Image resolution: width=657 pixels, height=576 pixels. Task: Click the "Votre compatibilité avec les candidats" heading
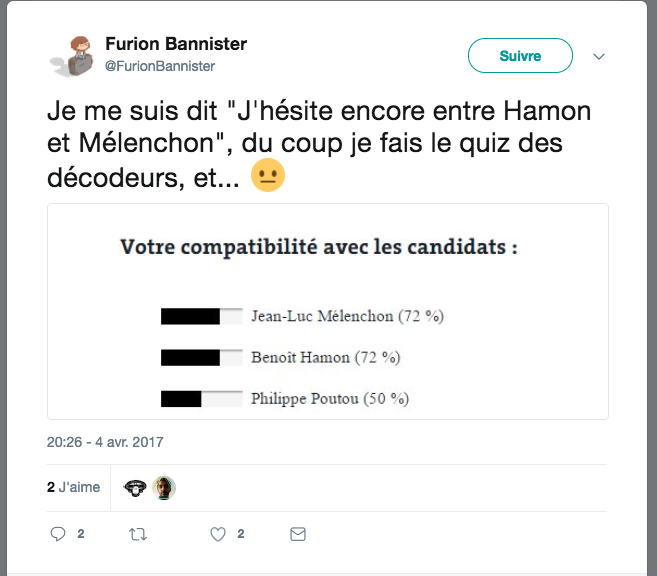tap(319, 247)
